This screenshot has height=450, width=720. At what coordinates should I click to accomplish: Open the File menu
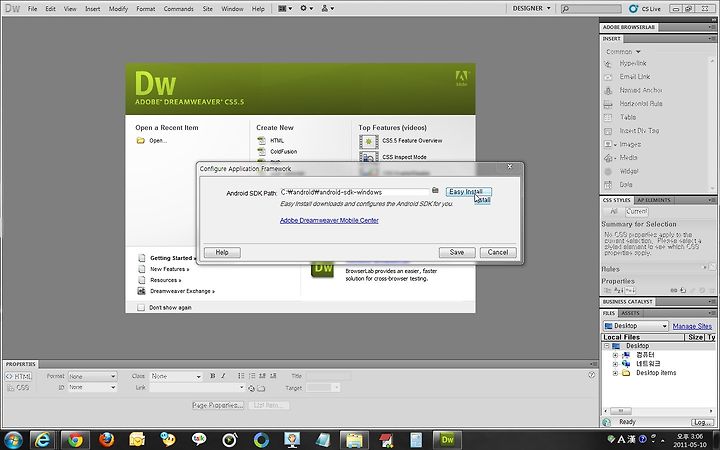click(32, 9)
